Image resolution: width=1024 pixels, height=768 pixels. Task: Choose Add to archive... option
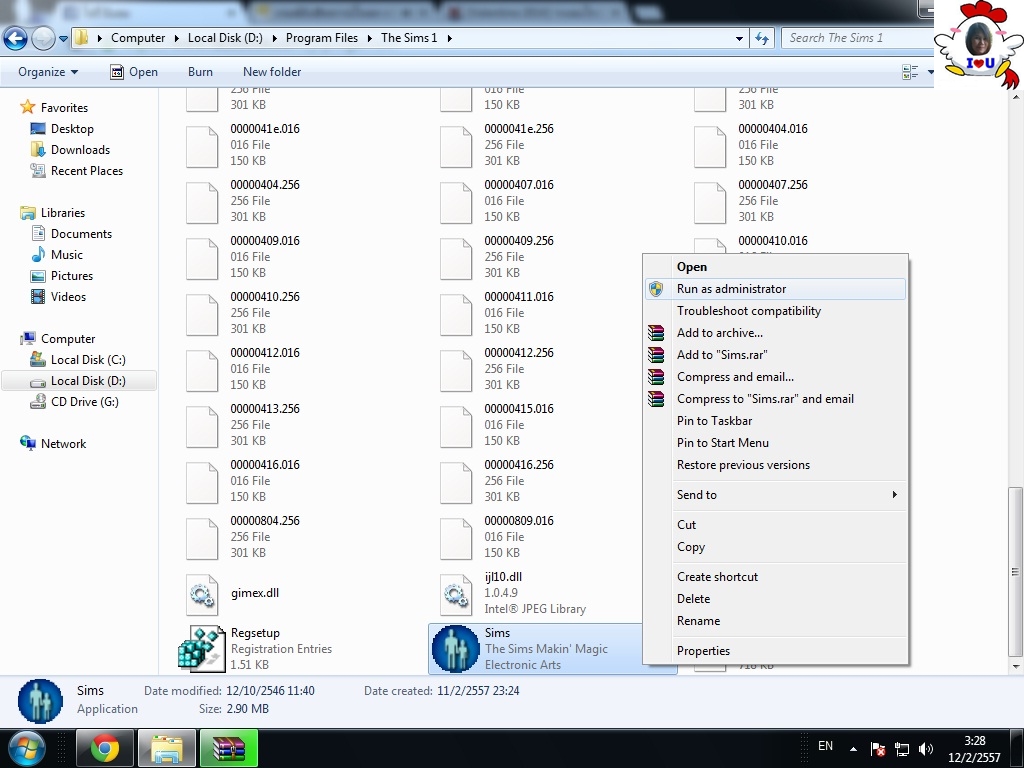pos(776,332)
